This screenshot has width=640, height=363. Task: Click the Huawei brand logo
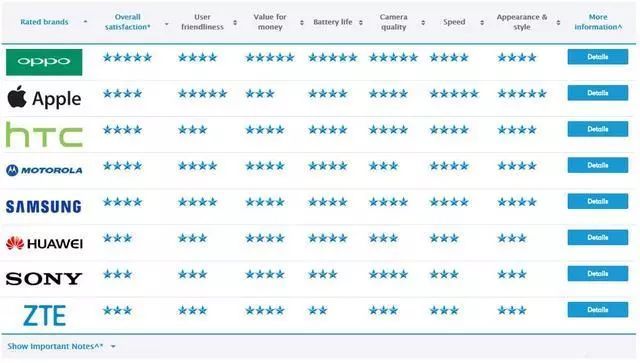click(x=44, y=243)
